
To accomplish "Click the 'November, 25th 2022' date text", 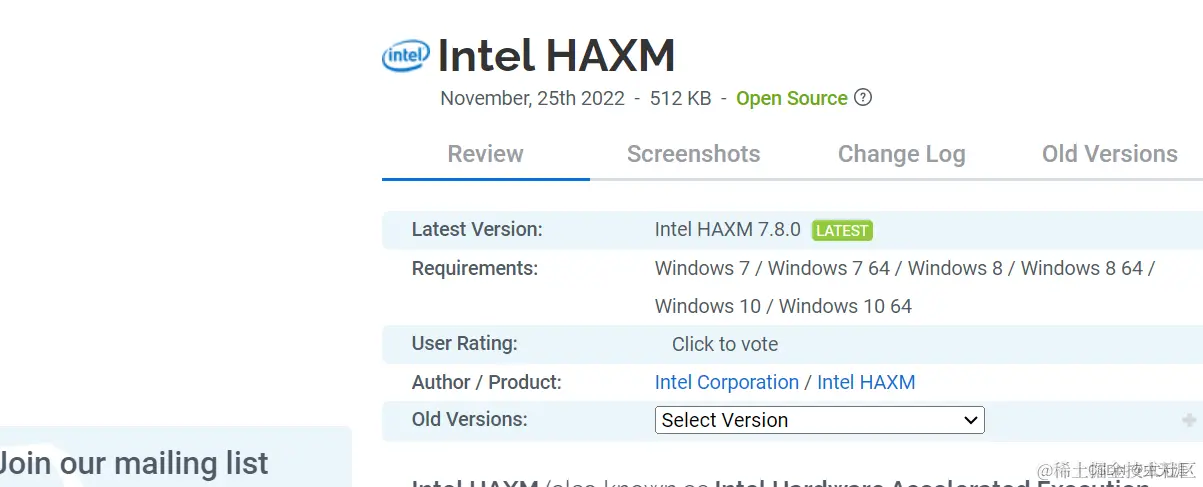I will [532, 98].
